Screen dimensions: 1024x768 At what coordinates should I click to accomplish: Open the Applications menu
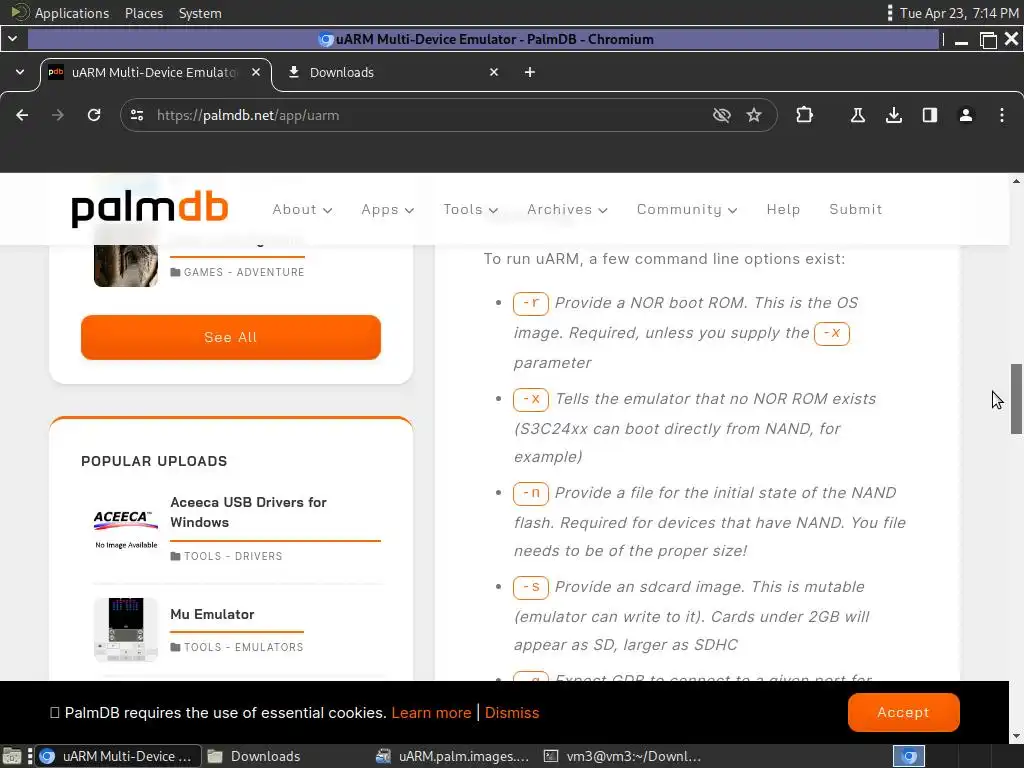pyautogui.click(x=61, y=13)
